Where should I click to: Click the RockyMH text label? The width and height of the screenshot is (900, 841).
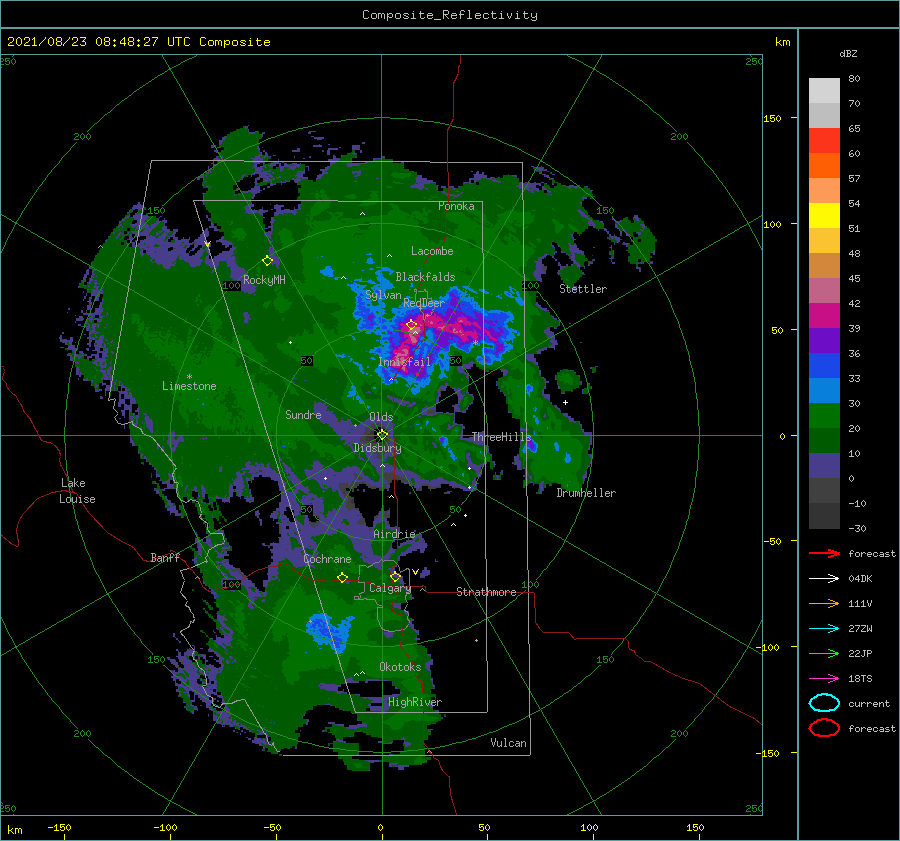click(264, 280)
